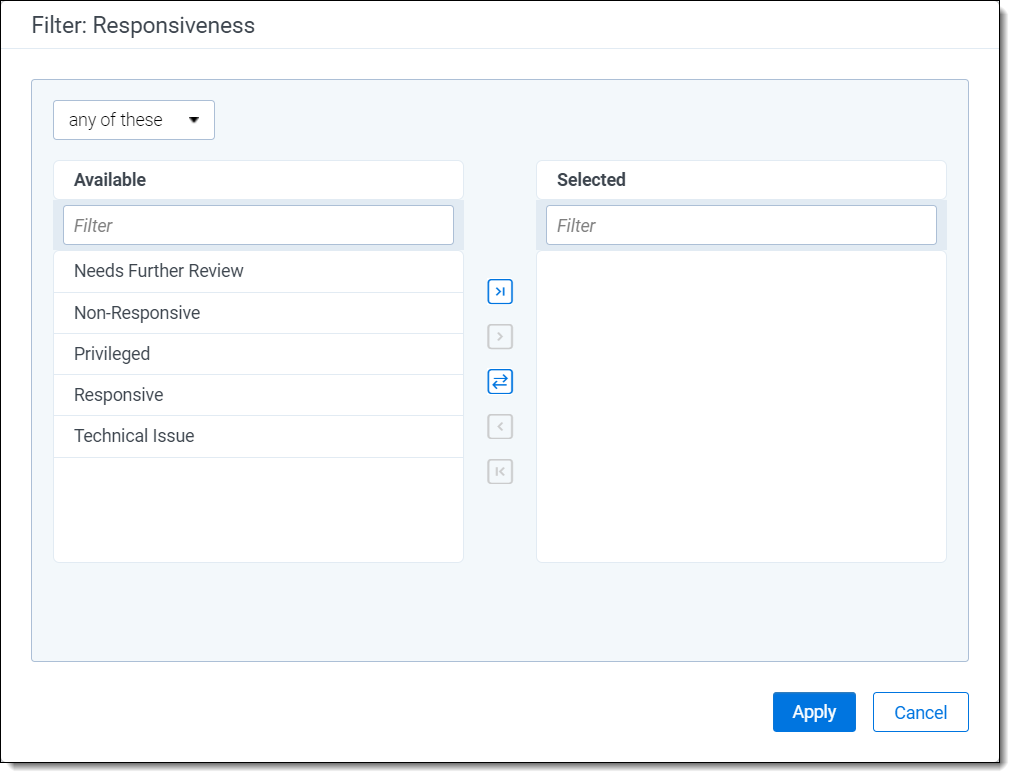Click the move left single-arrow icon
This screenshot has height=778, width=1015.
(x=500, y=427)
